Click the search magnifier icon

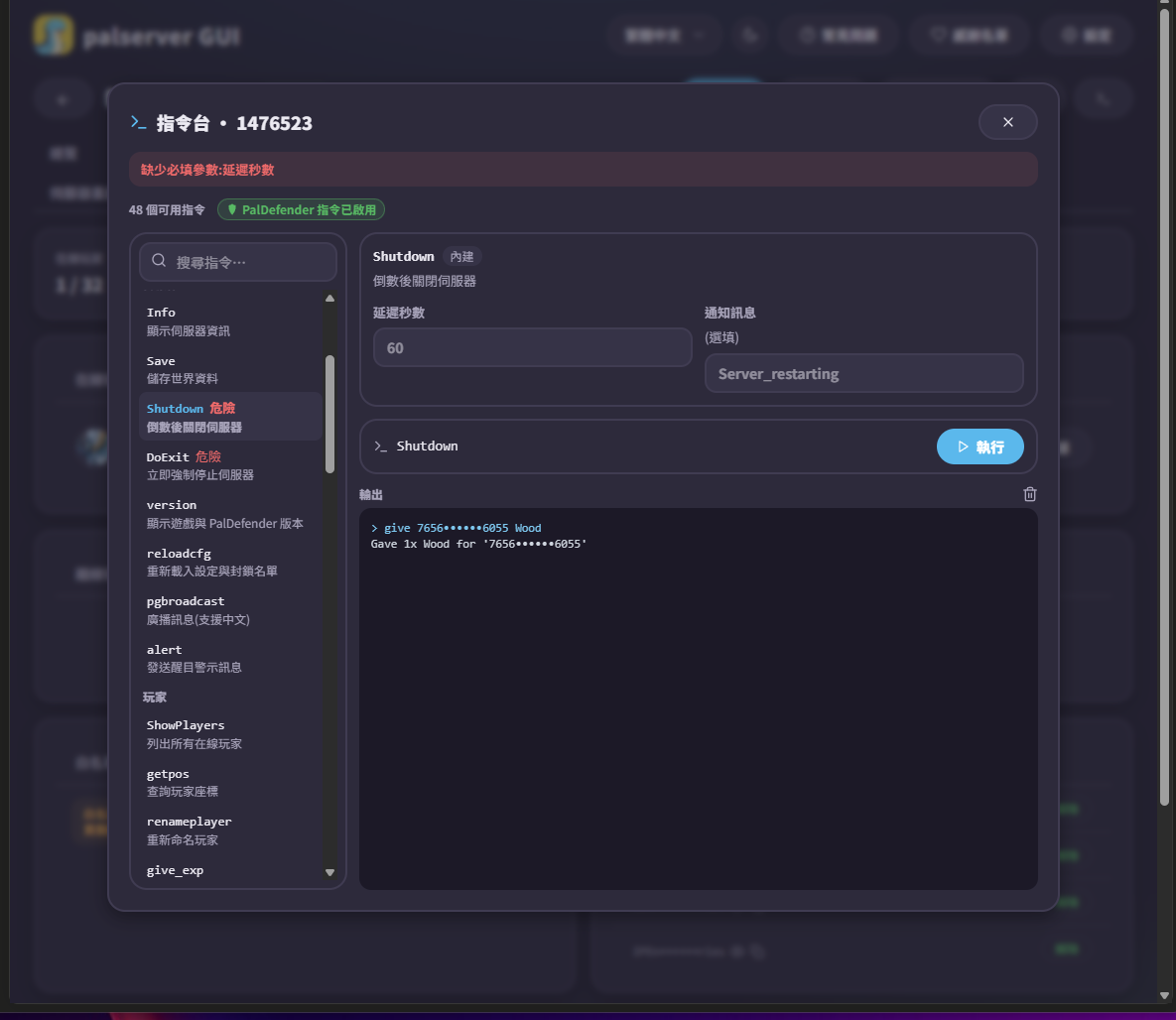pos(159,260)
